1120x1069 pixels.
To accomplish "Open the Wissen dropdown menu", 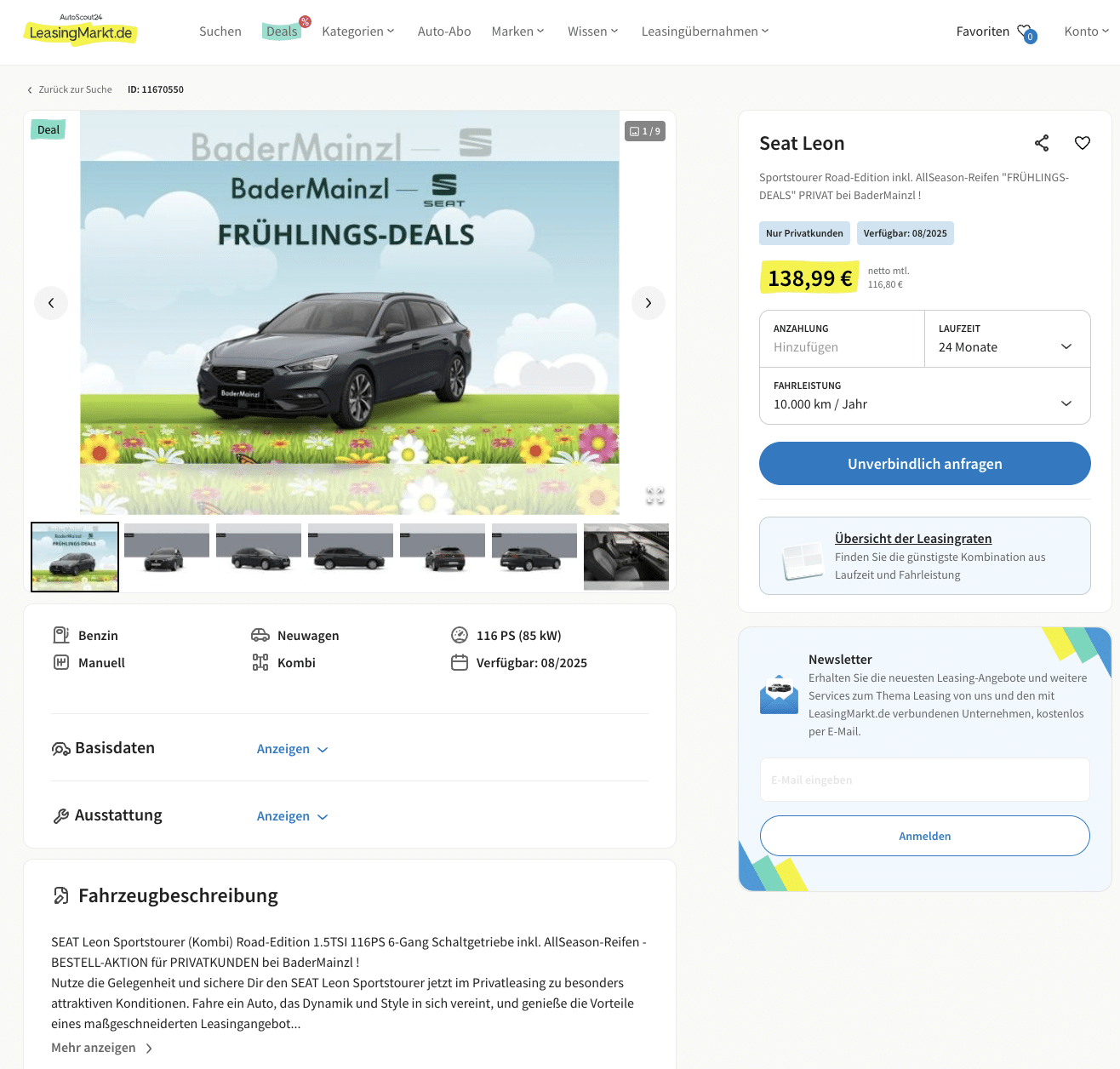I will click(593, 31).
